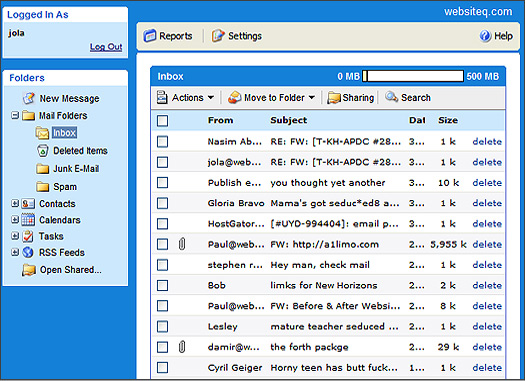The image size is (525, 381).
Task: Click the New Message compose icon
Action: coord(28,98)
